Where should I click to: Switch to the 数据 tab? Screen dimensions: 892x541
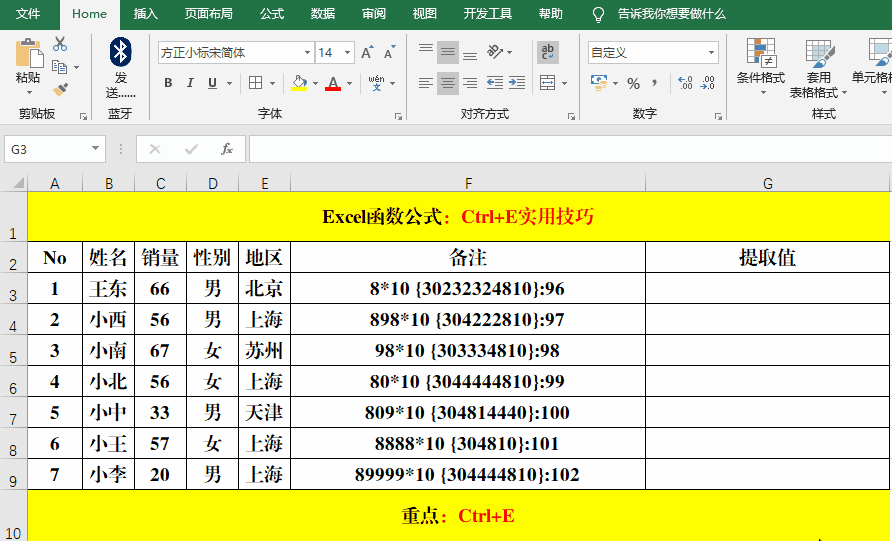tap(323, 14)
